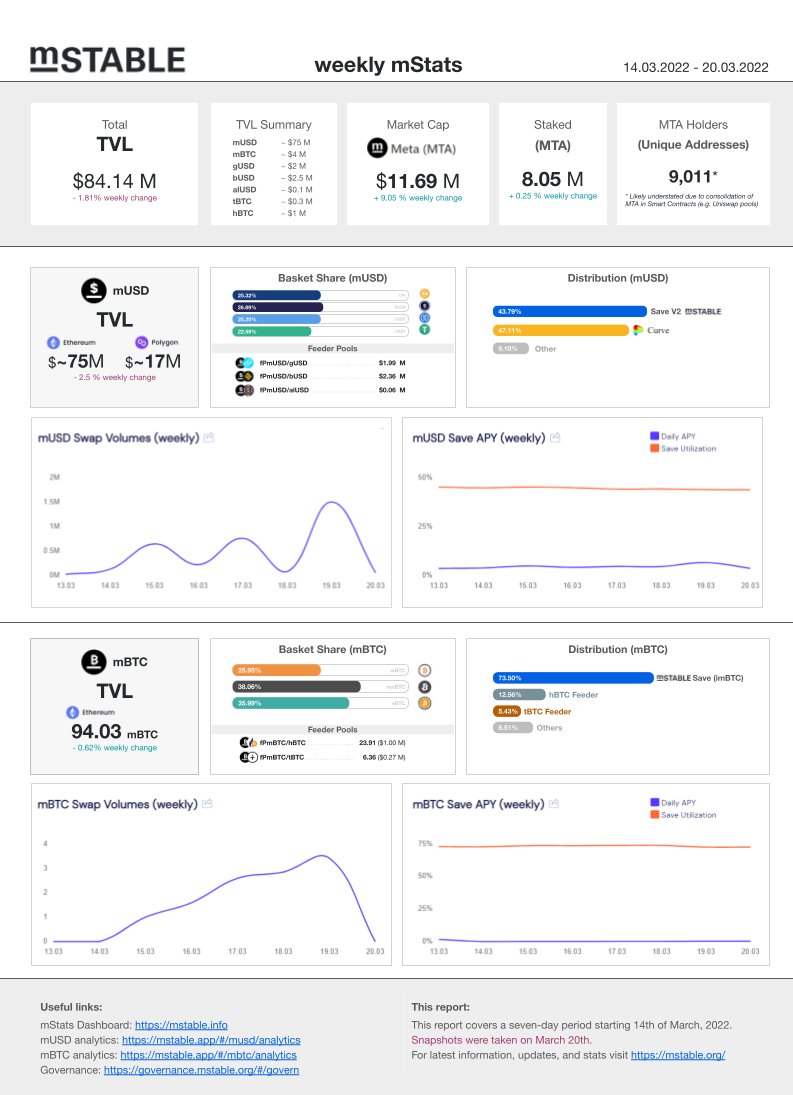Click the mBTC Swap Volumes line chart
Viewport: 793px width, 1095px height.
(214, 899)
